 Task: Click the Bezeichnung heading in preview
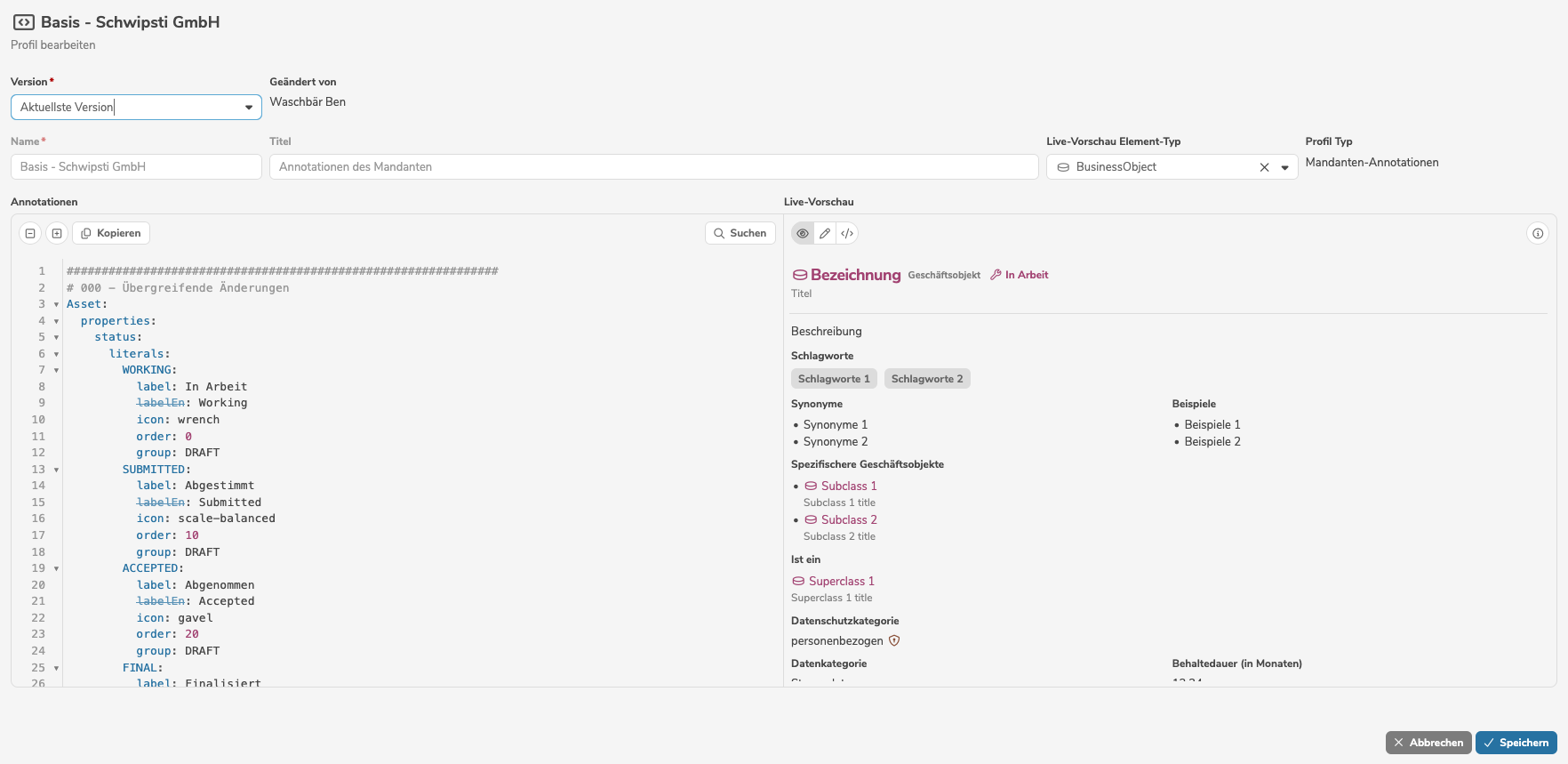[855, 275]
